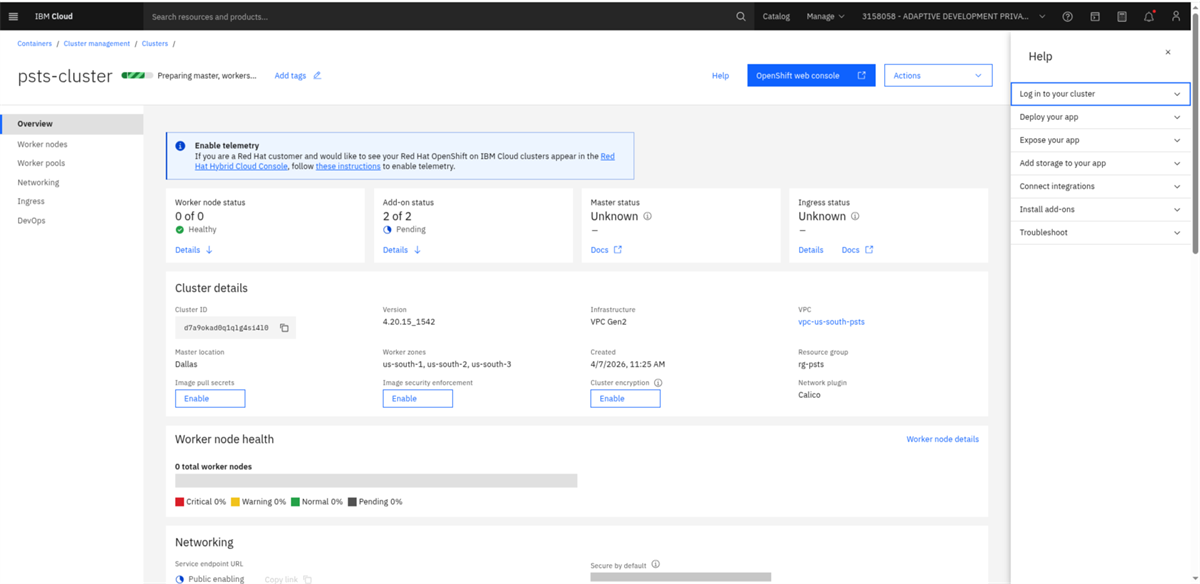The image size is (1200, 584).
Task: Click the cluster preparing progress bar
Action: pyautogui.click(x=137, y=75)
